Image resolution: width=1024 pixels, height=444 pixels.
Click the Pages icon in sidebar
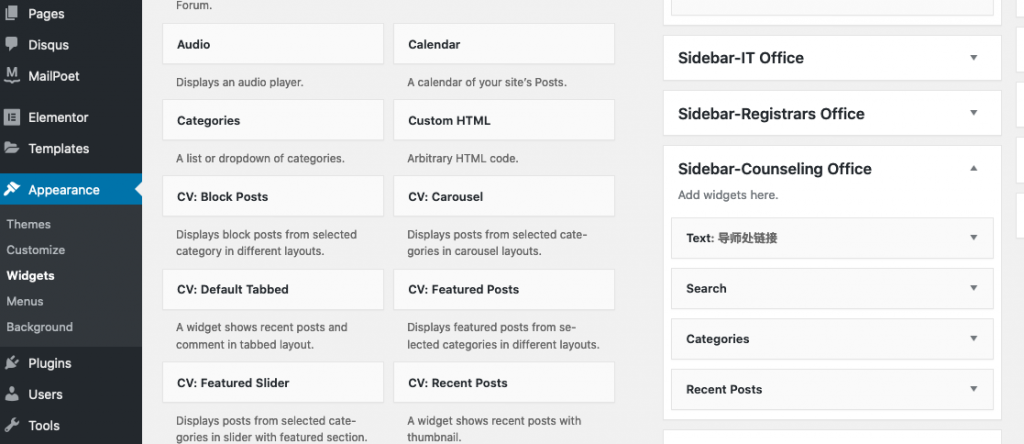[x=12, y=14]
